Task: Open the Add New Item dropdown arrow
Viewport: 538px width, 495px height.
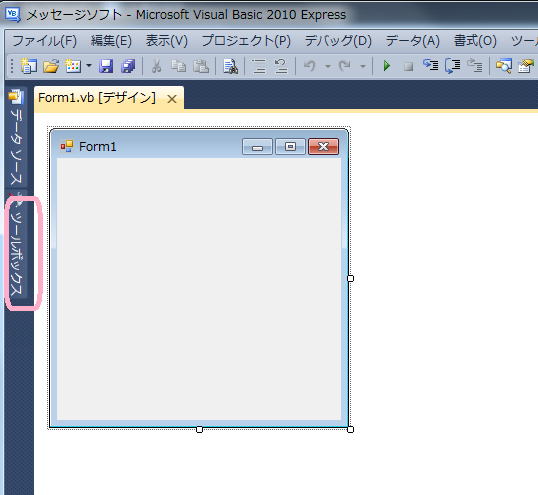Action: [89, 65]
